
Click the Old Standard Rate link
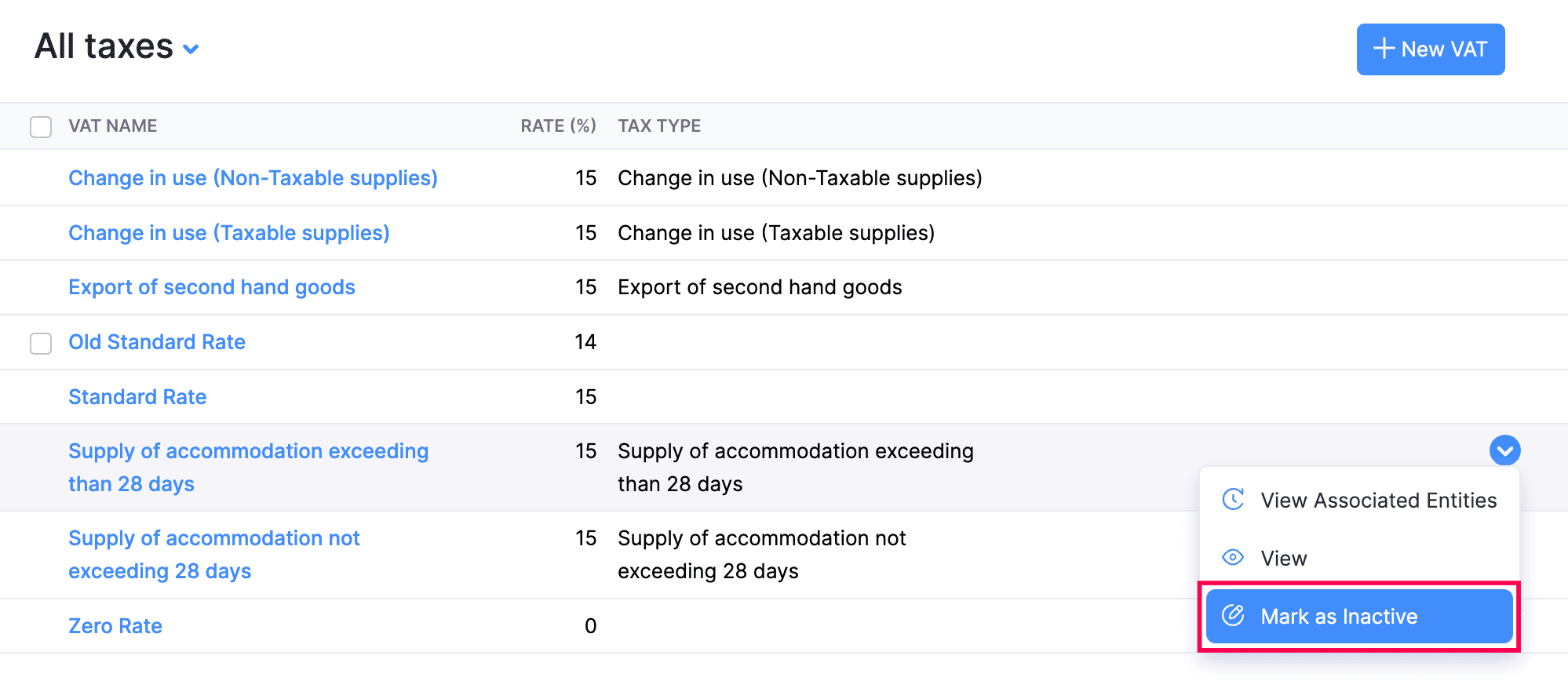[157, 342]
